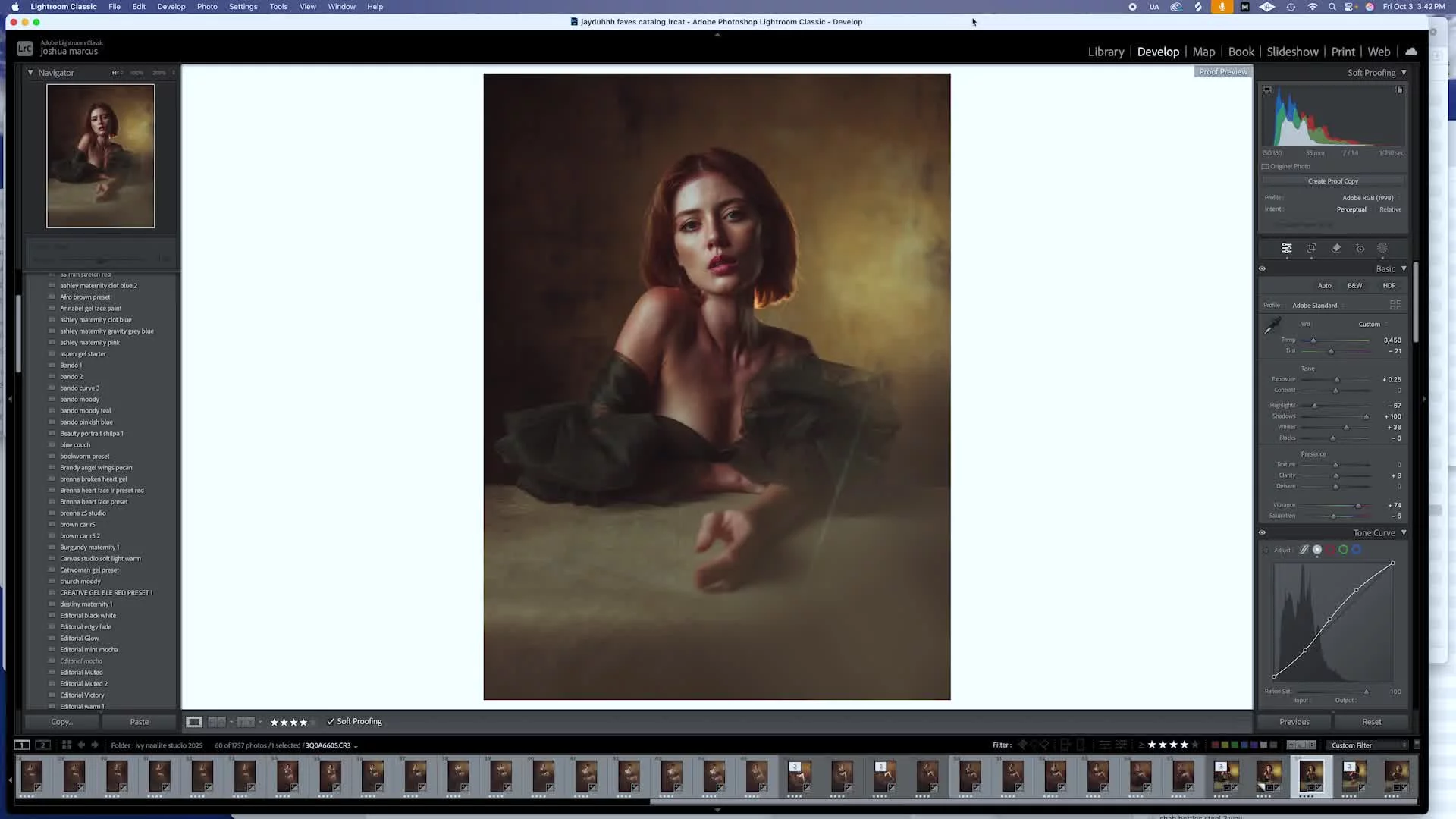Select the Healing eraser tool icon
This screenshot has width=1456, height=819.
pos(1336,249)
